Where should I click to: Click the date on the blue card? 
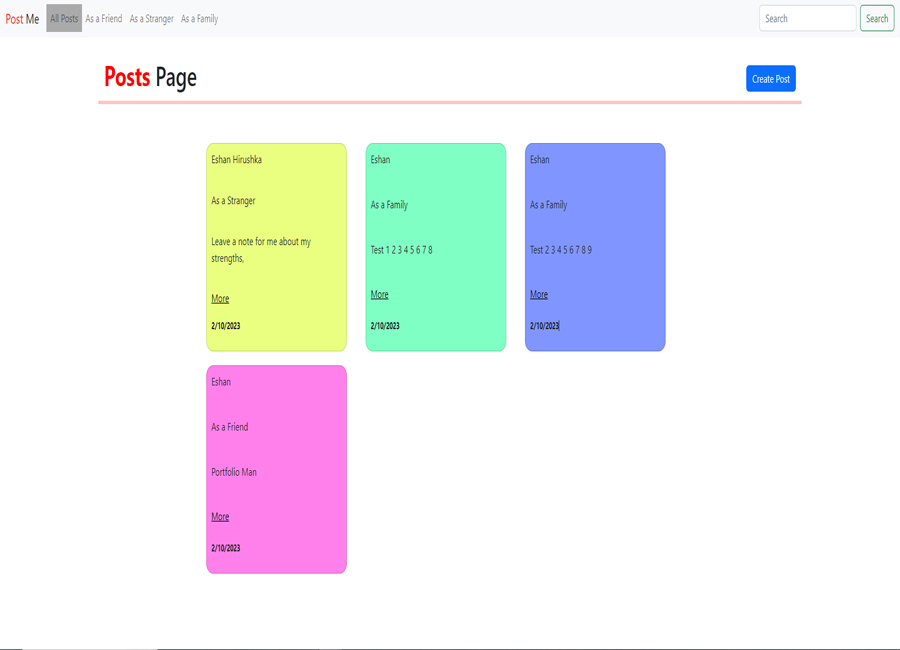pos(545,326)
